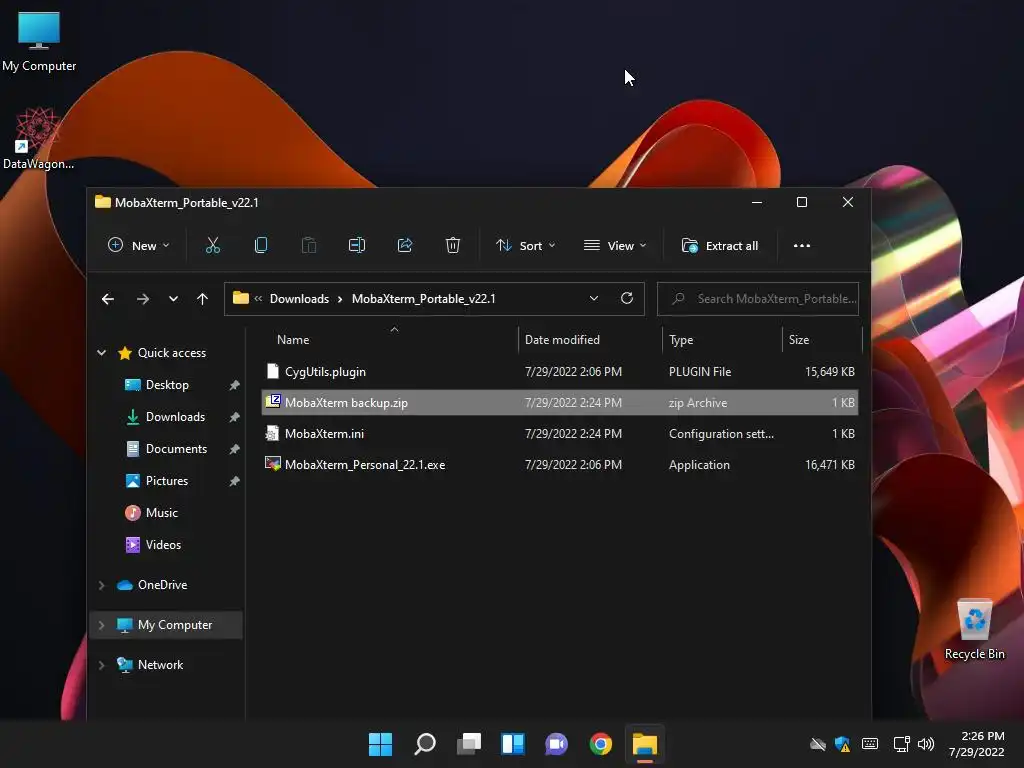The height and width of the screenshot is (768, 1024).
Task: Open Documents in Quick access
Action: click(x=176, y=449)
